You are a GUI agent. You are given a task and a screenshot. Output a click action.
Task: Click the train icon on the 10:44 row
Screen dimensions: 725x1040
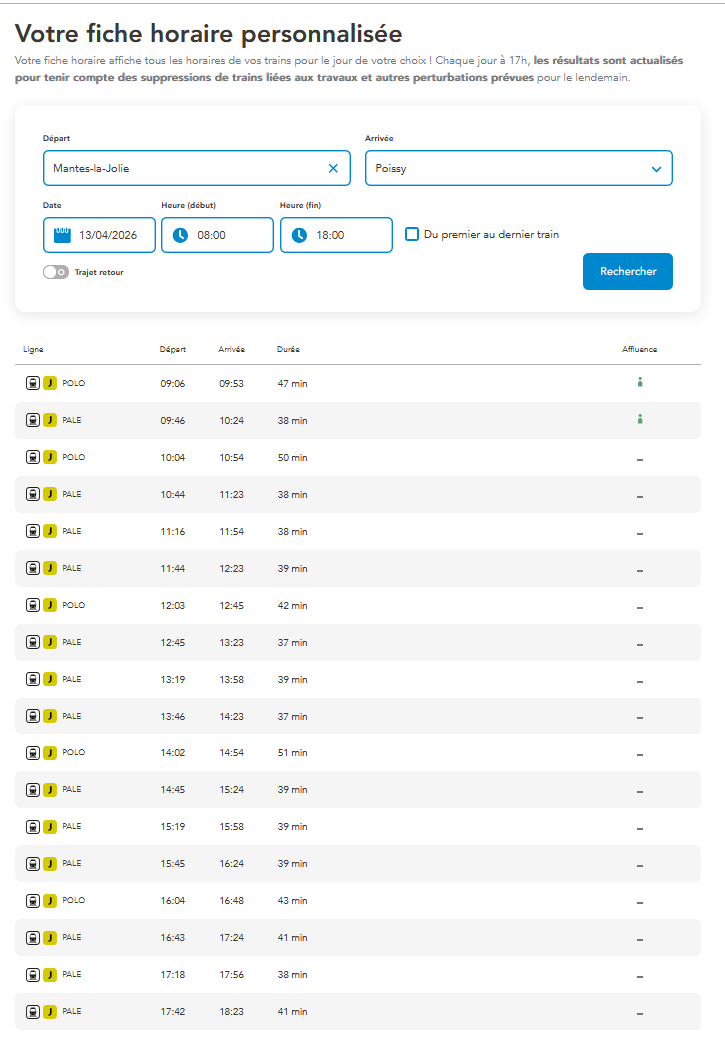33,494
